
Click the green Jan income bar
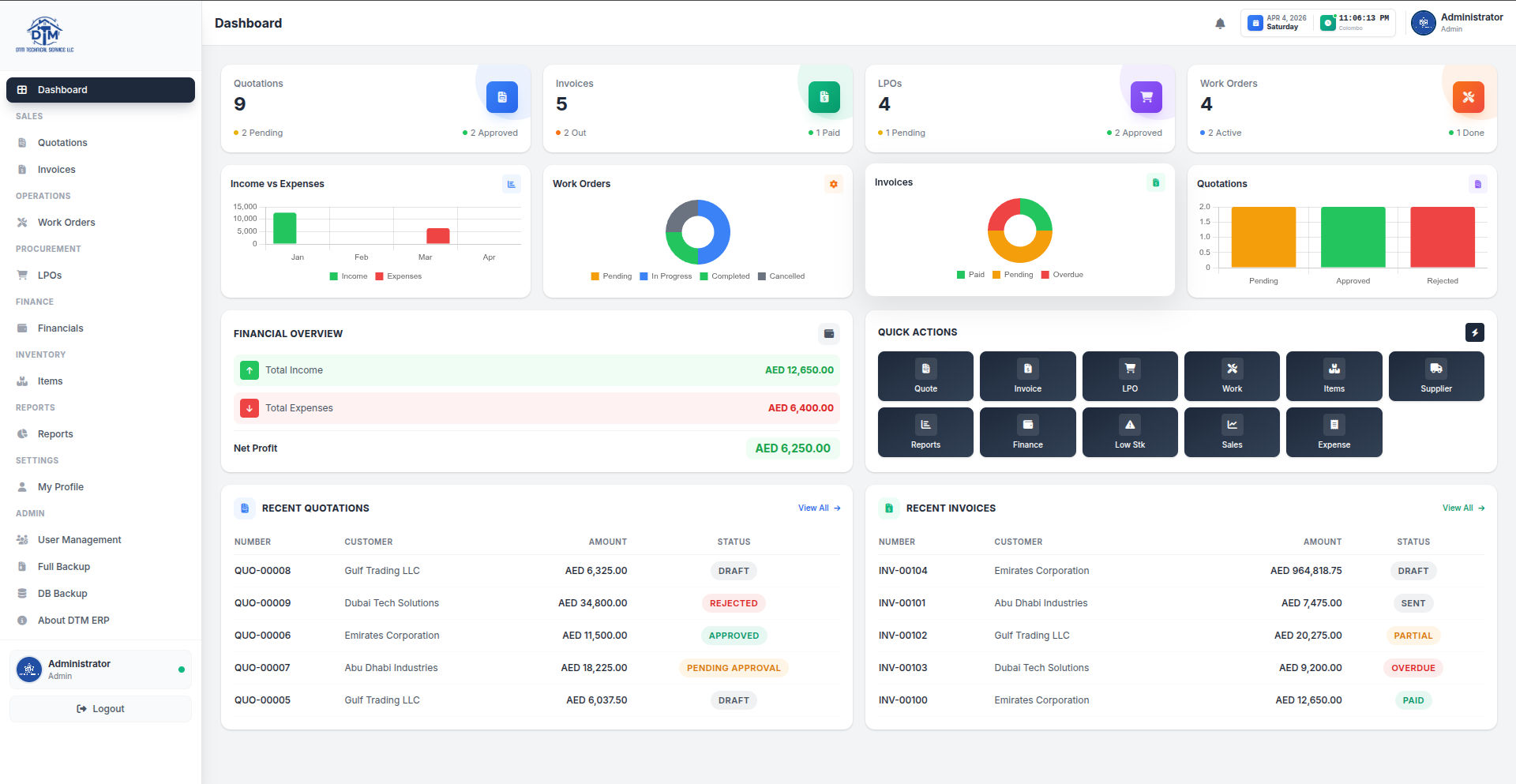(284, 228)
